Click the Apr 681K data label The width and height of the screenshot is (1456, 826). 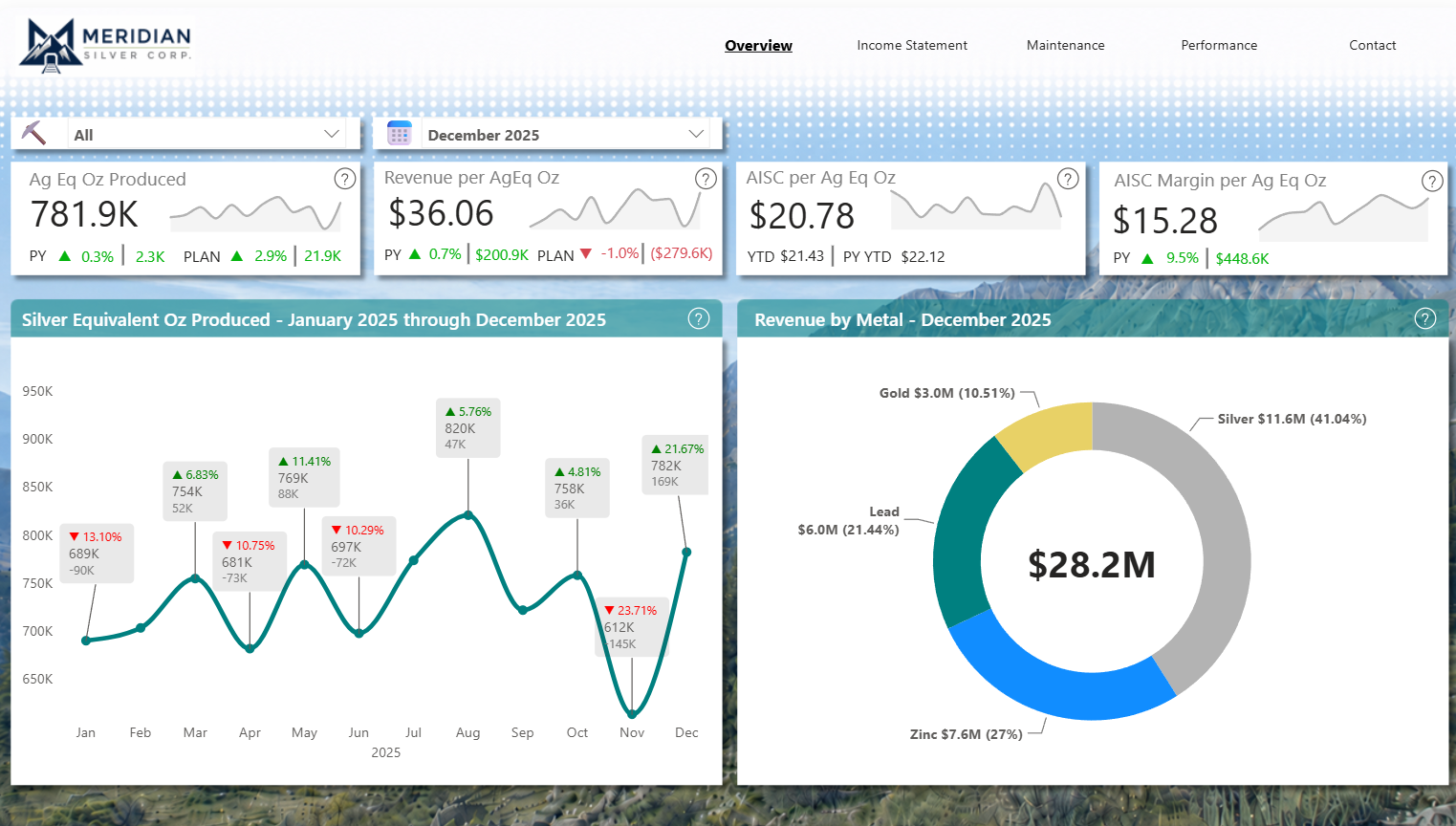(250, 562)
